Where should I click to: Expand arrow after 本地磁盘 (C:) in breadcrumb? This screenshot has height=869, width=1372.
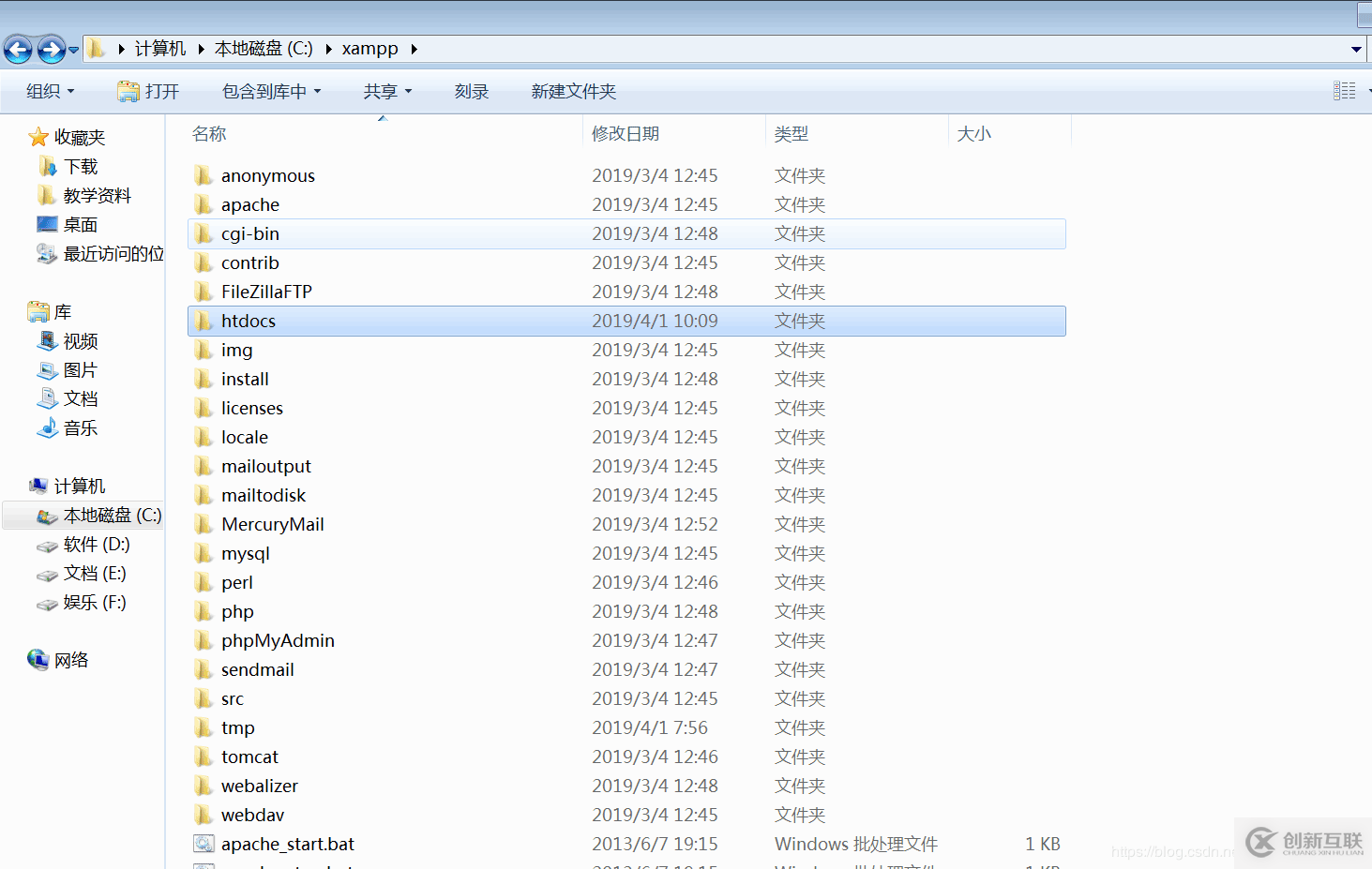[328, 49]
